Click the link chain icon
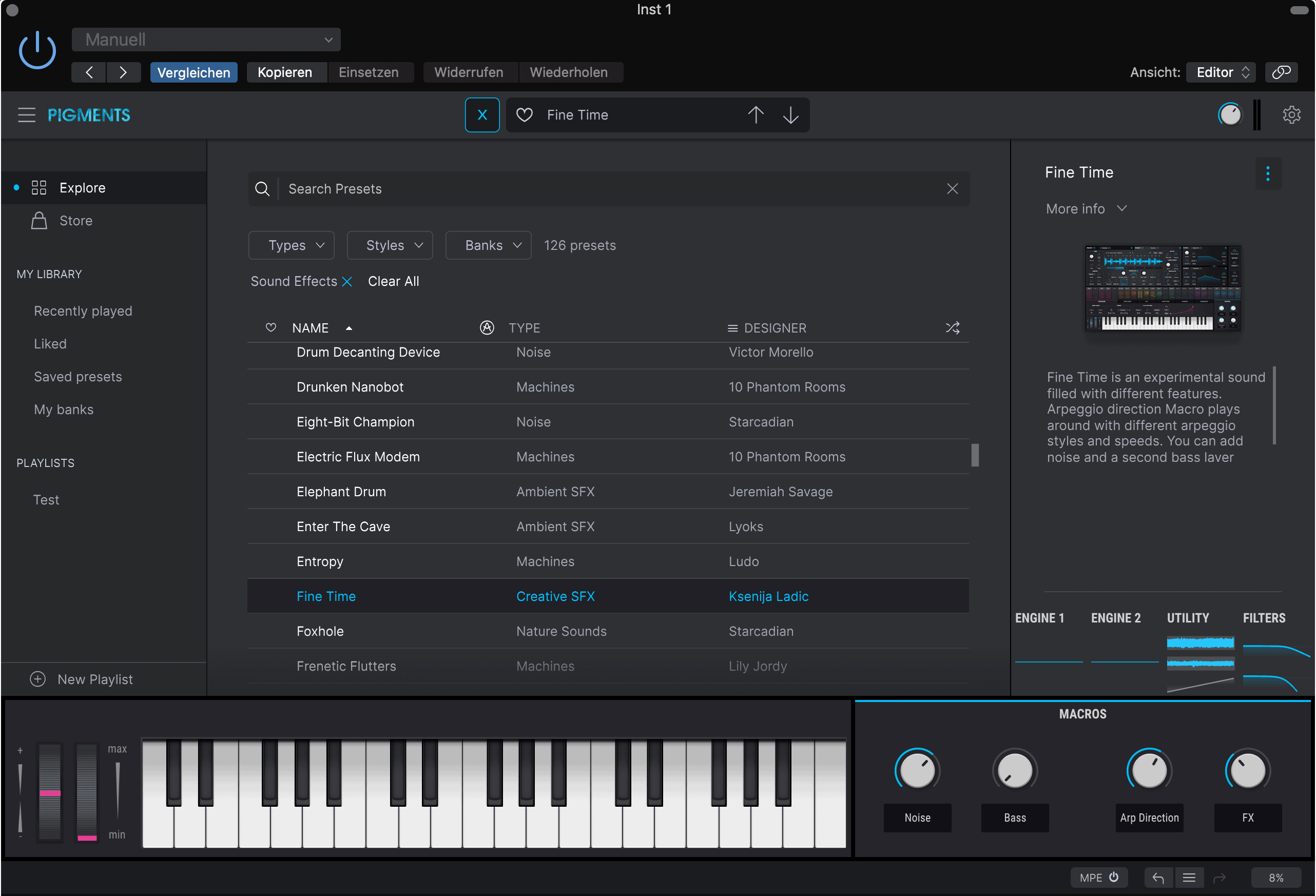 pos(1281,72)
